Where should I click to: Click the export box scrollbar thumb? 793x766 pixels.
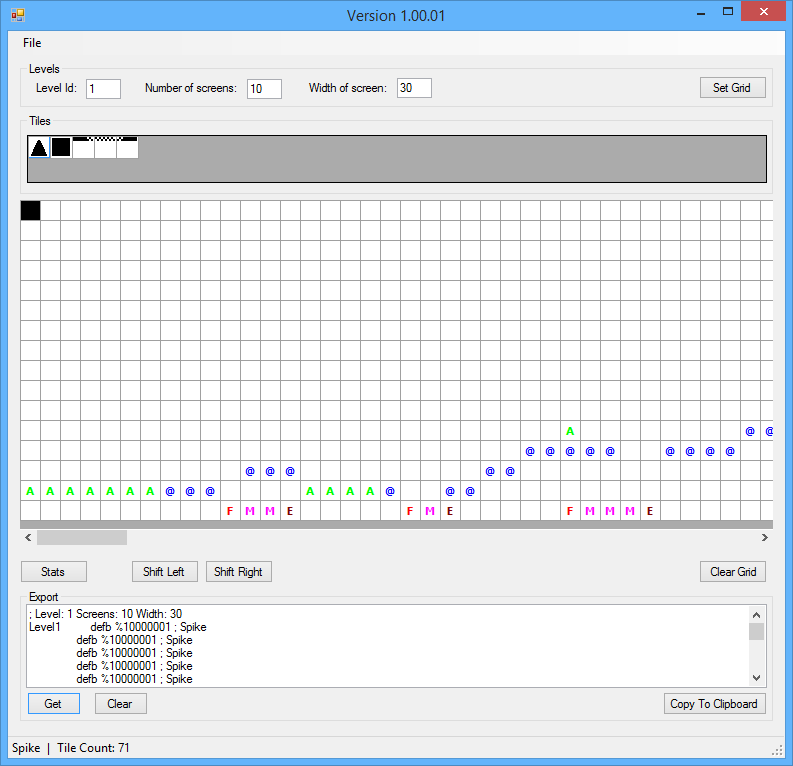pyautogui.click(x=757, y=632)
